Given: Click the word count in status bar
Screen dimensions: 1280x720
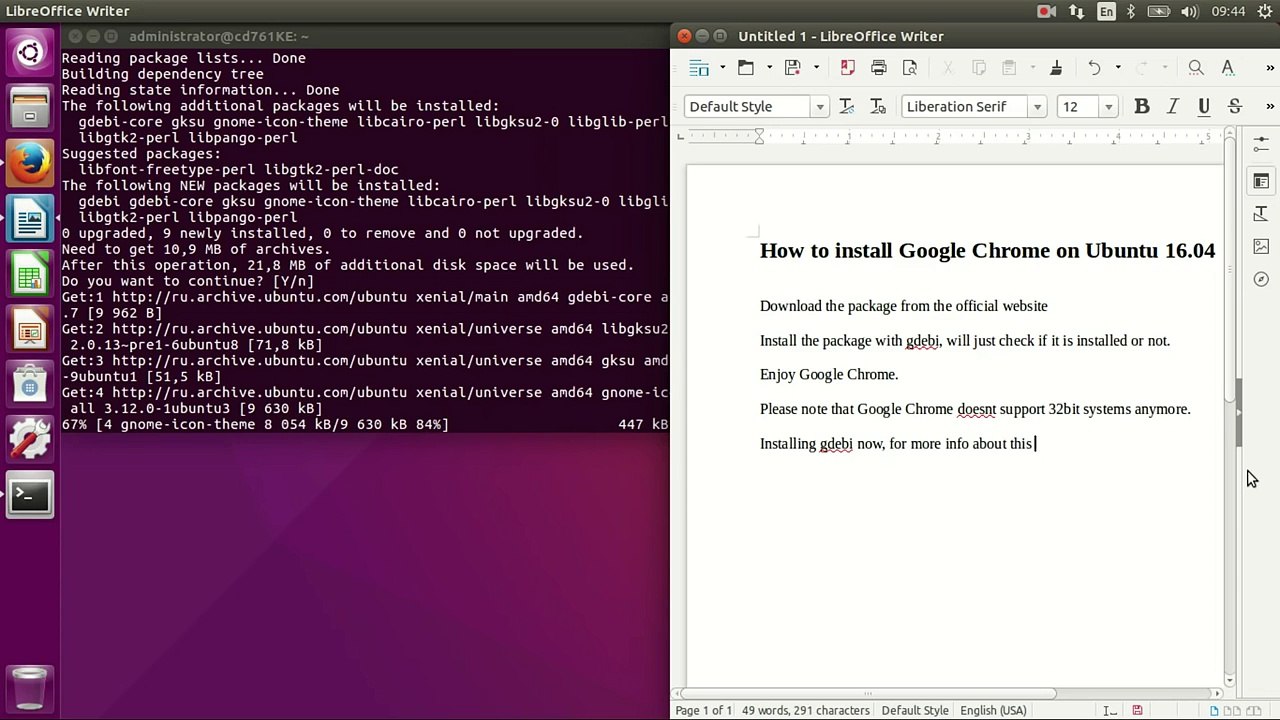Looking at the screenshot, I should 806,711.
